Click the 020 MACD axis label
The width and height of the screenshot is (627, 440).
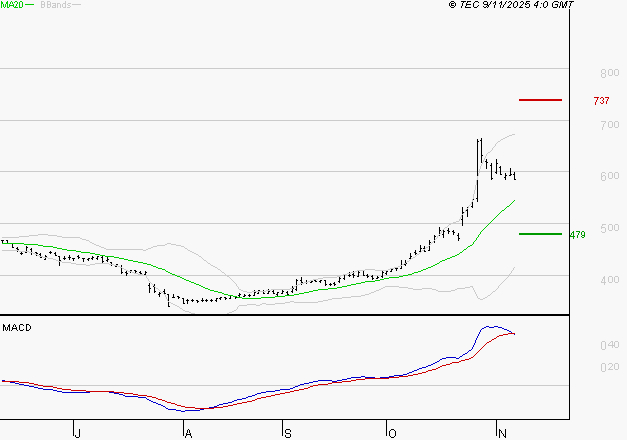(x=609, y=367)
